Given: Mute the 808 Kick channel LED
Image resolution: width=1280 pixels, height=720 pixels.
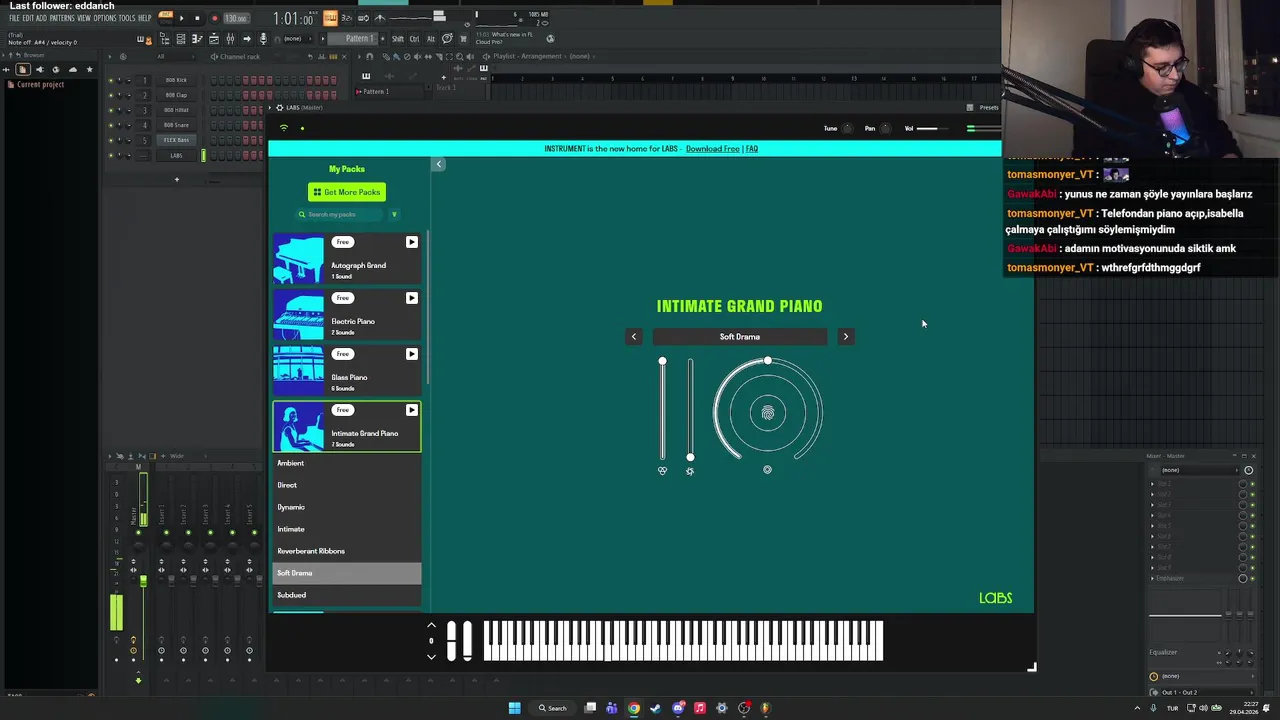Looking at the screenshot, I should pyautogui.click(x=111, y=80).
